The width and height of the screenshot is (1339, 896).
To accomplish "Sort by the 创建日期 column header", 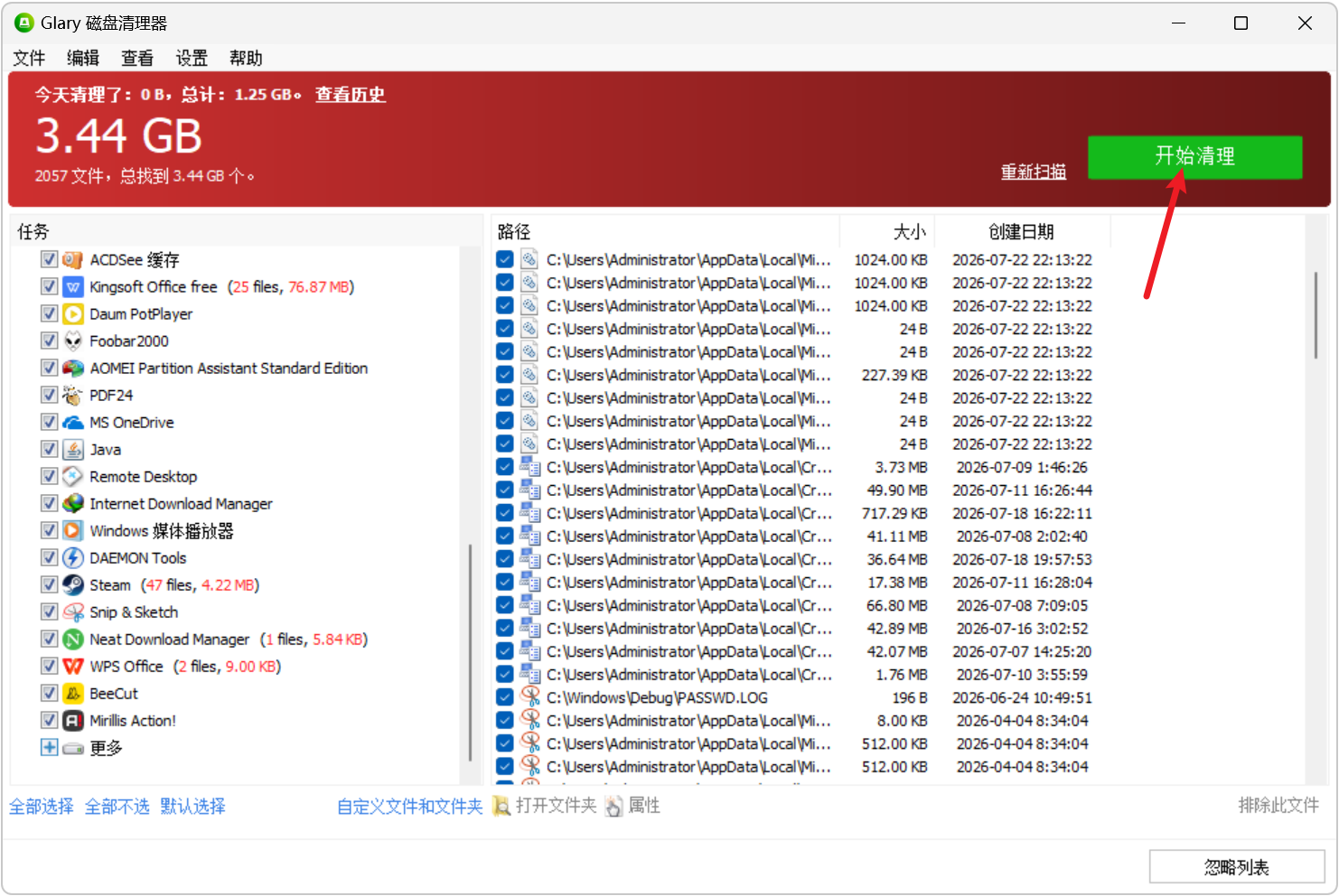I will click(x=1022, y=232).
